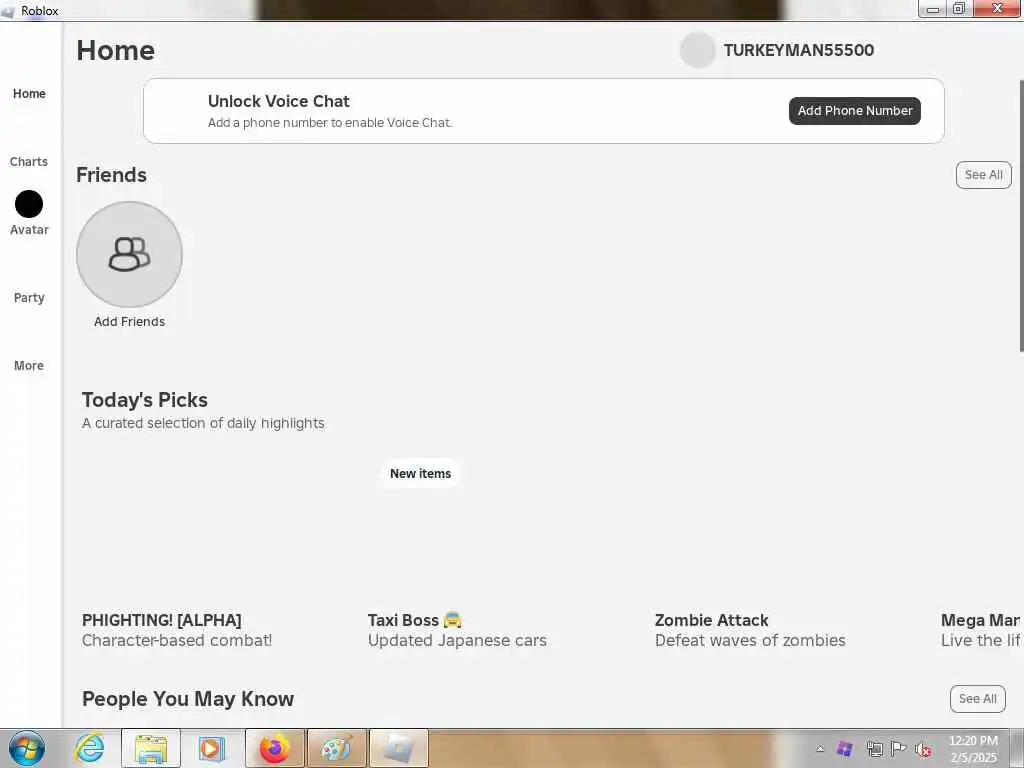The width and height of the screenshot is (1024, 768).
Task: Click the Friends section heading
Action: tap(111, 175)
